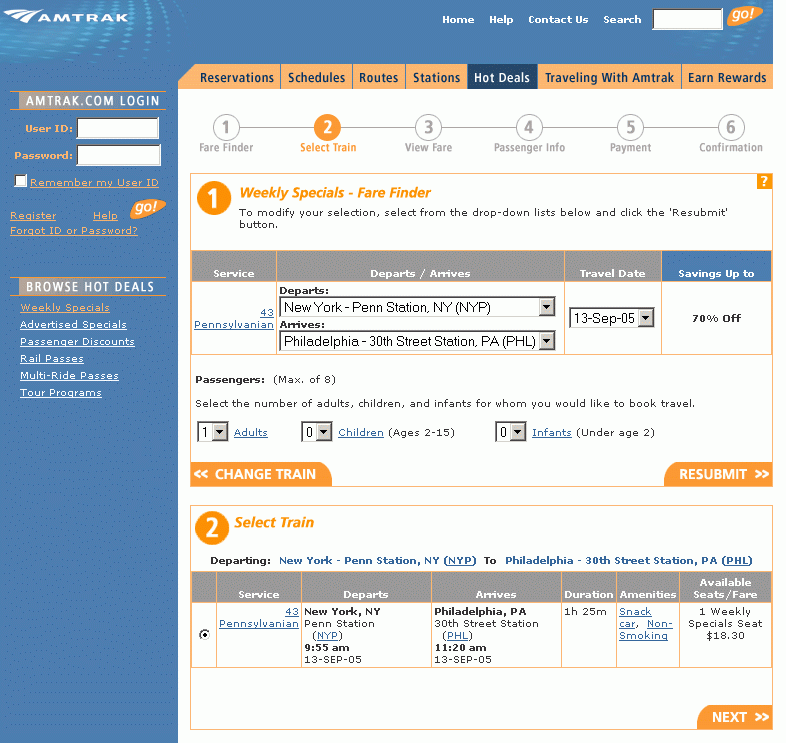
Task: Enable Remember my User ID checkbox
Action: click(21, 182)
